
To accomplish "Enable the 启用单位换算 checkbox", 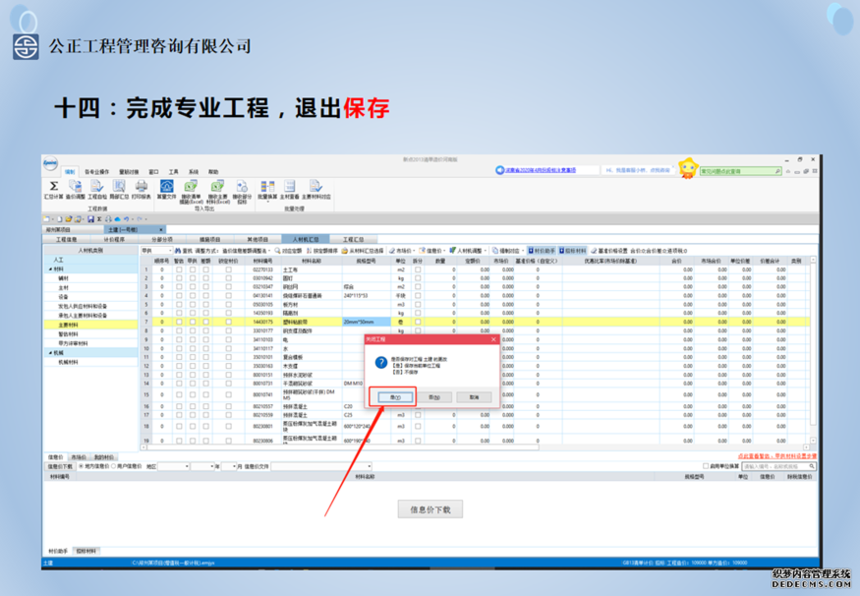I will pos(706,466).
